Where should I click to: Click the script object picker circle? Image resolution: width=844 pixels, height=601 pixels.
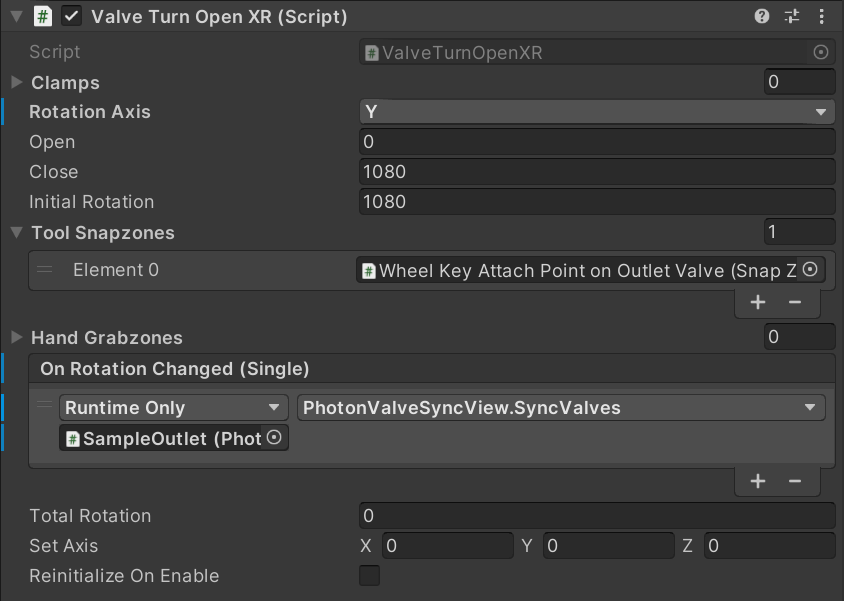click(821, 52)
